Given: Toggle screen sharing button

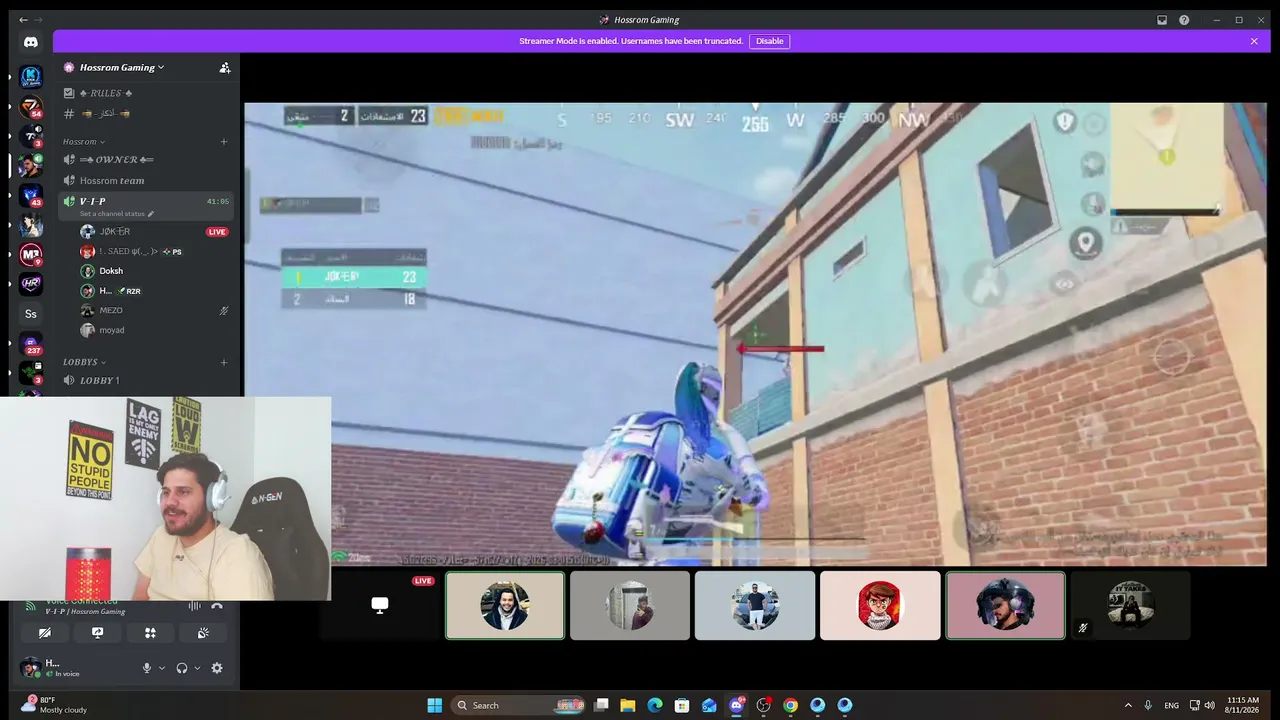Looking at the screenshot, I should pyautogui.click(x=97, y=633).
